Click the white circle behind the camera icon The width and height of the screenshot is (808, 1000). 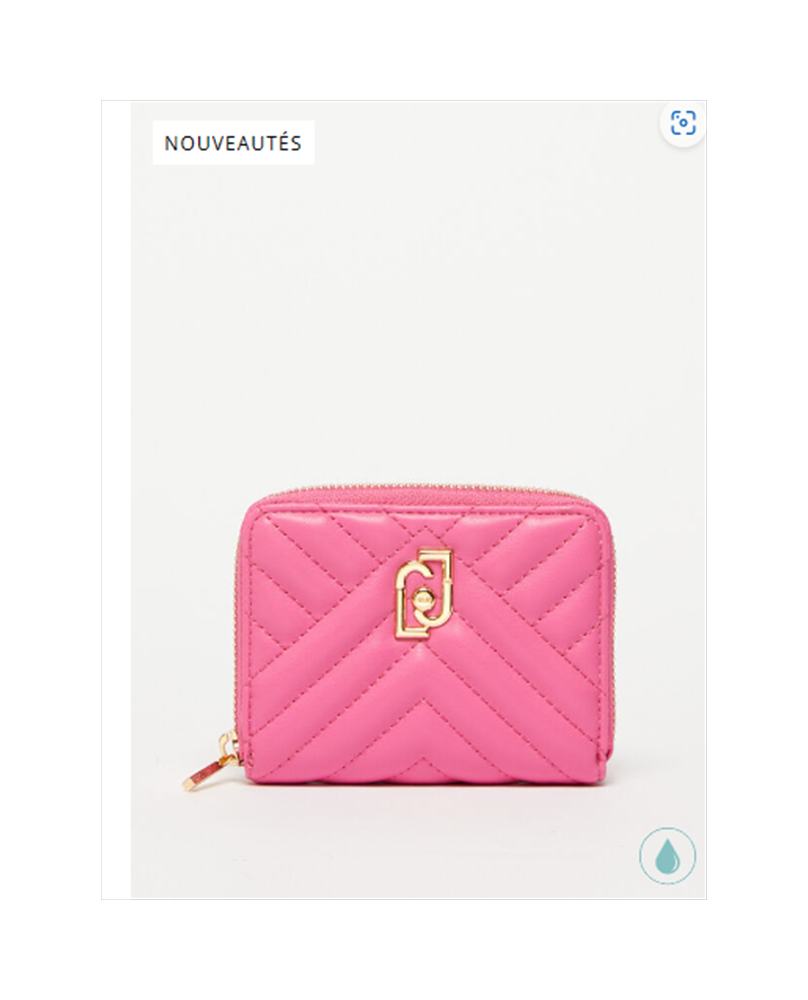(682, 123)
